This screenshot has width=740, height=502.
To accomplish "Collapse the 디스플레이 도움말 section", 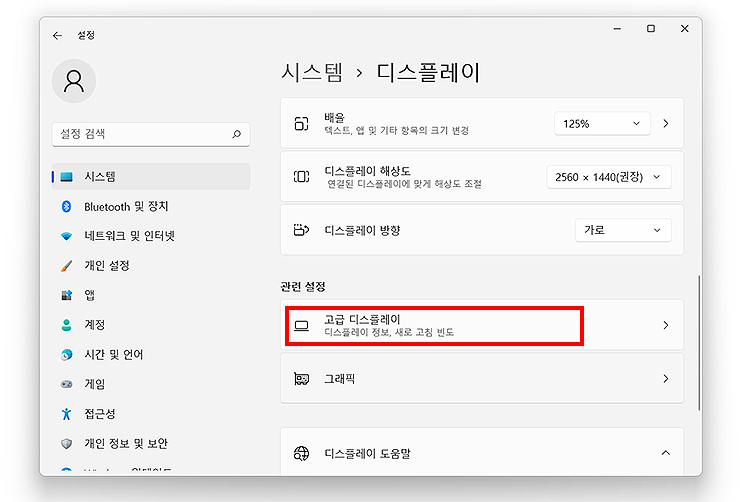I will 666,453.
